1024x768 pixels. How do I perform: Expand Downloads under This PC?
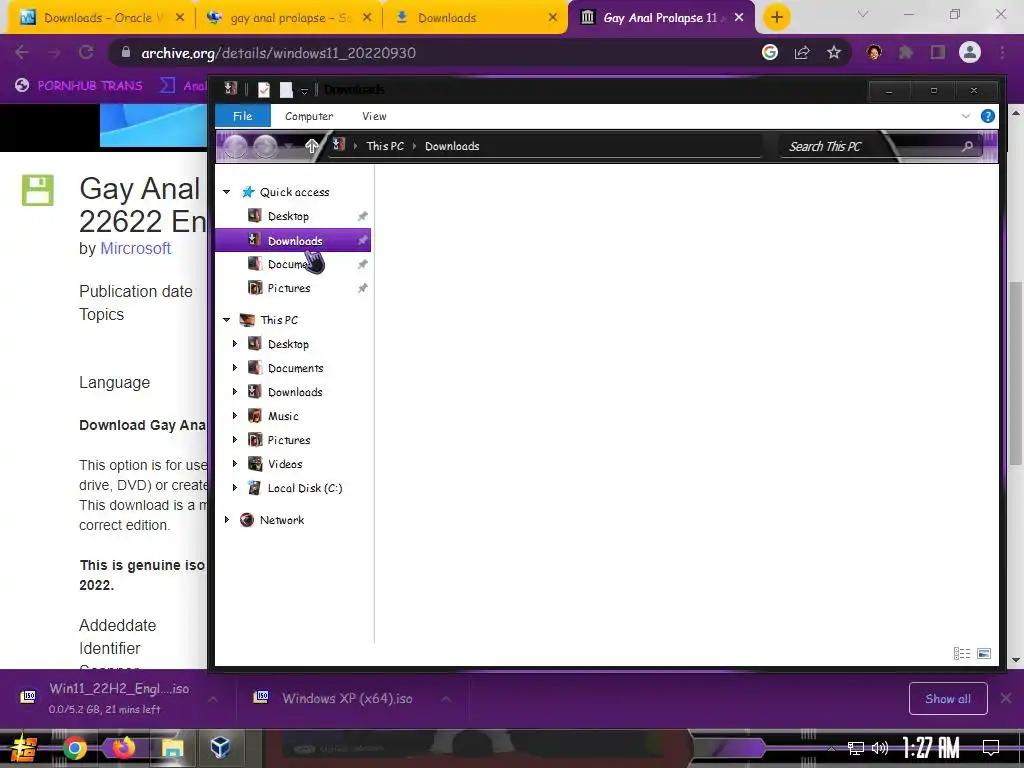click(x=235, y=392)
